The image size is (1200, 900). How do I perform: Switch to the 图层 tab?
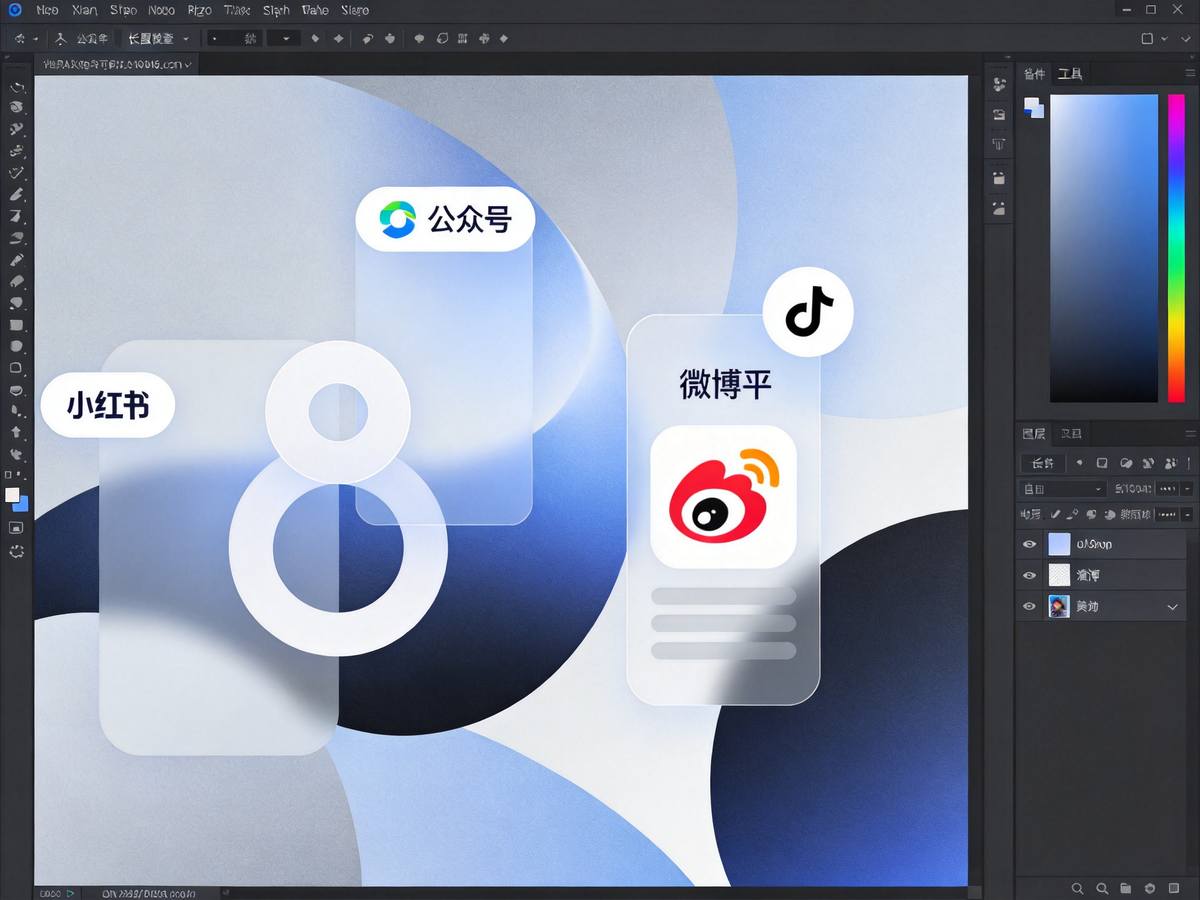pos(1034,434)
